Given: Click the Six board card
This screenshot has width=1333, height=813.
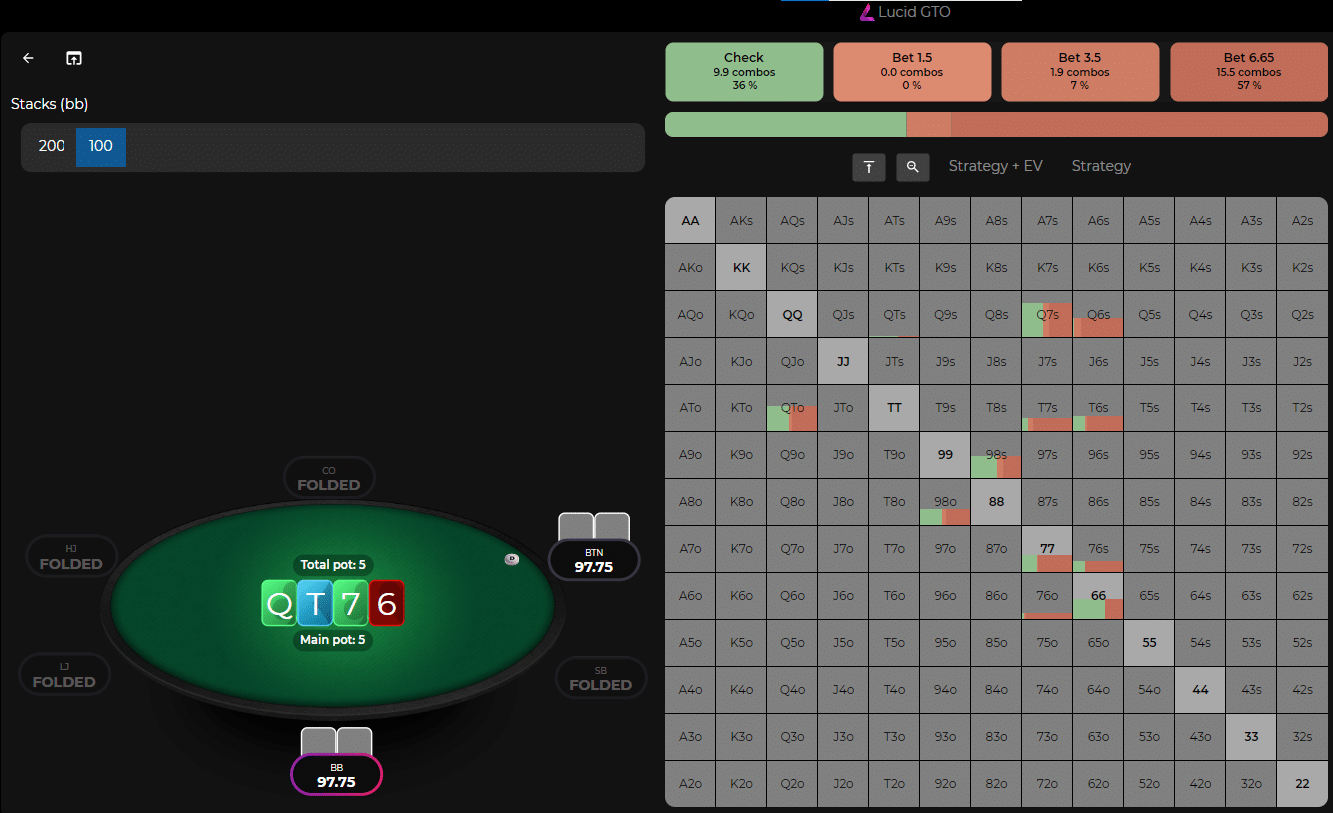Looking at the screenshot, I should (386, 603).
